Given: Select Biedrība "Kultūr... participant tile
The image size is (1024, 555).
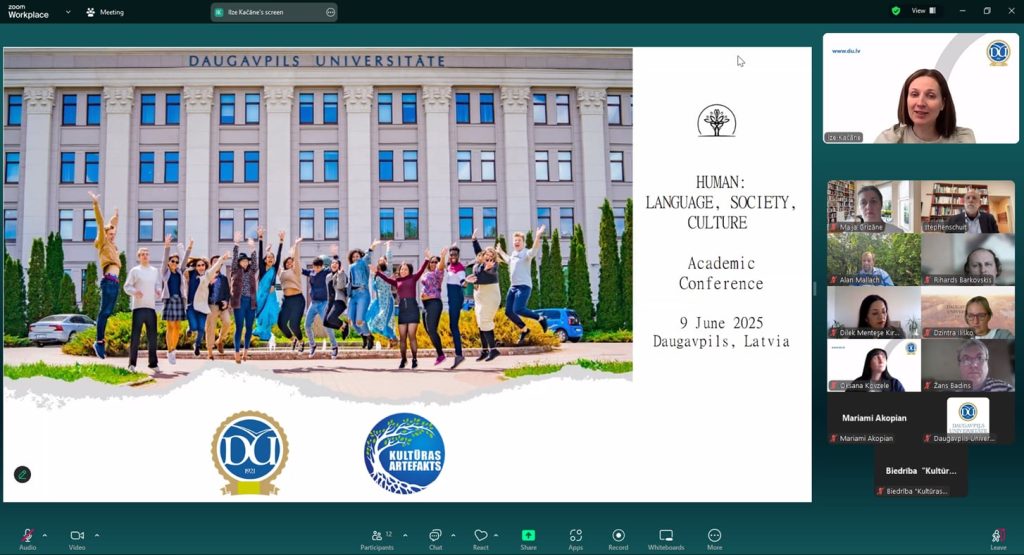Looking at the screenshot, I should [921, 471].
